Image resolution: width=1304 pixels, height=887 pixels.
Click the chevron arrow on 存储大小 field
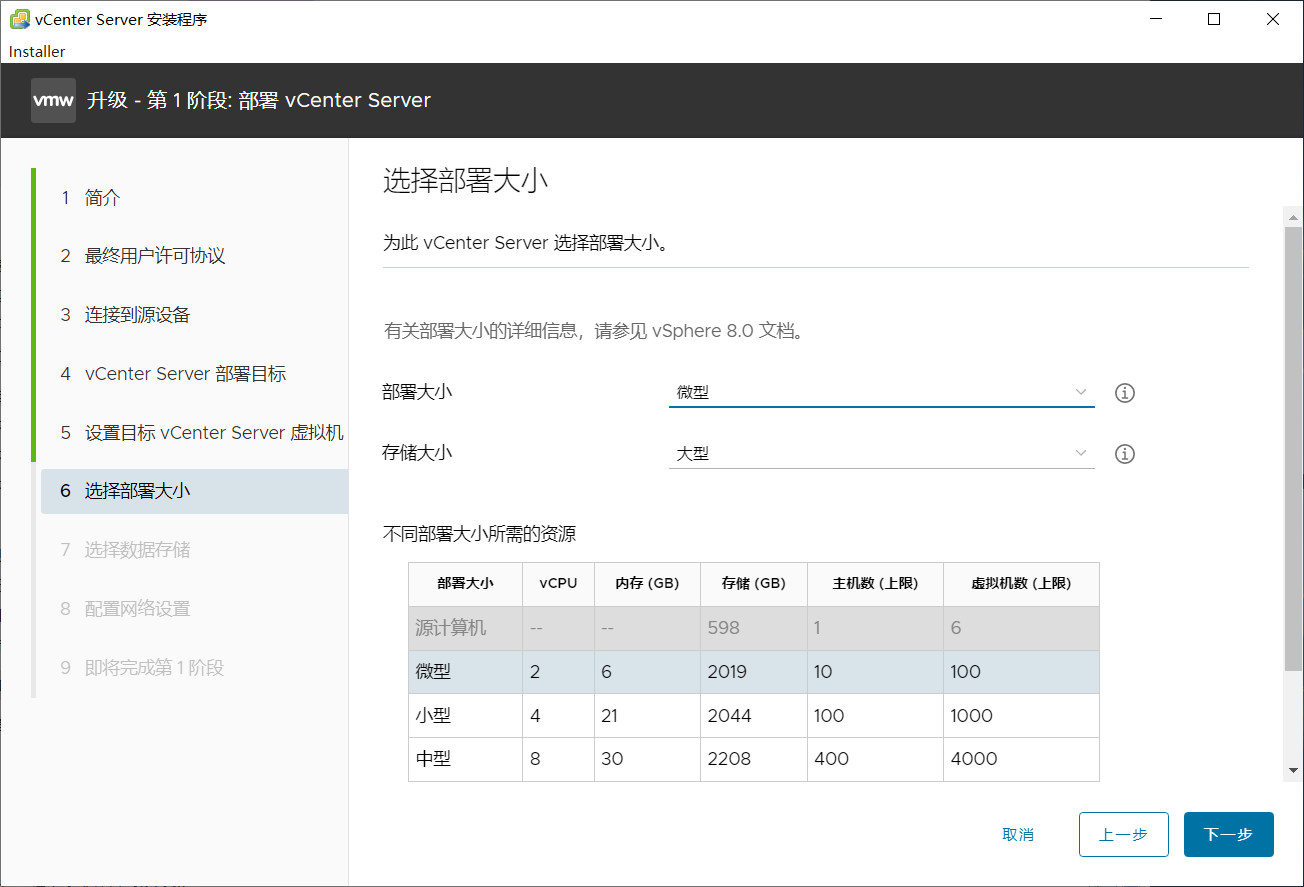[1080, 452]
